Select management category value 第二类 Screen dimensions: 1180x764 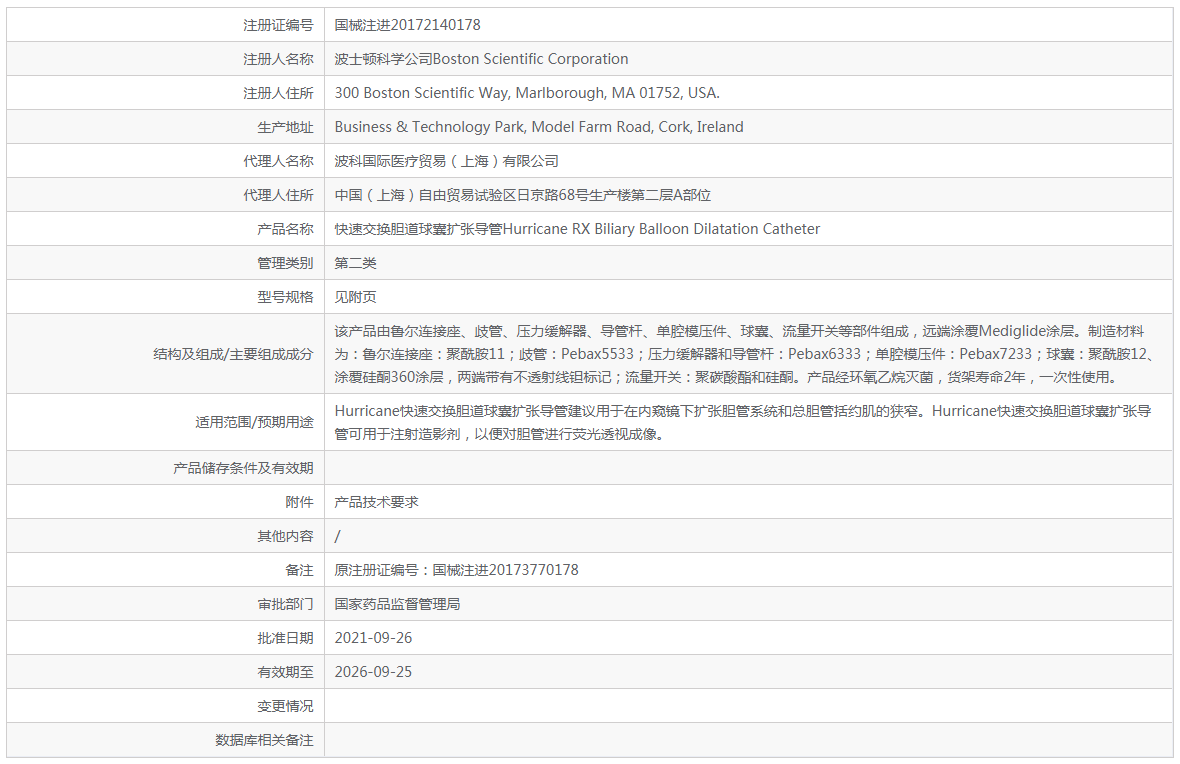point(355,263)
